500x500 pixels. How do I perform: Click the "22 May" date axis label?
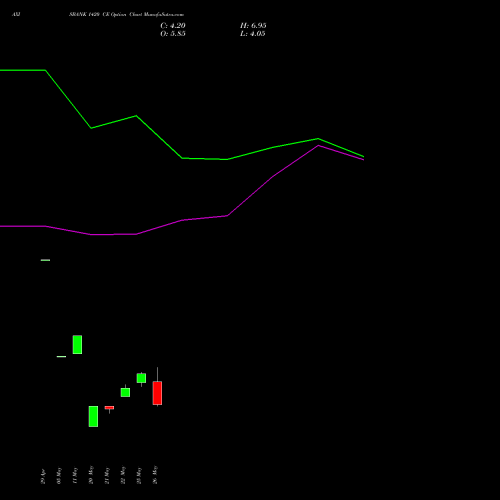(x=123, y=475)
